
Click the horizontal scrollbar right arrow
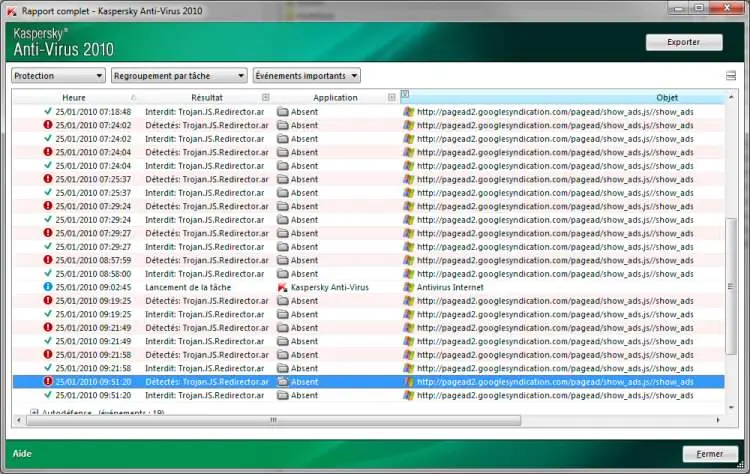click(x=718, y=420)
